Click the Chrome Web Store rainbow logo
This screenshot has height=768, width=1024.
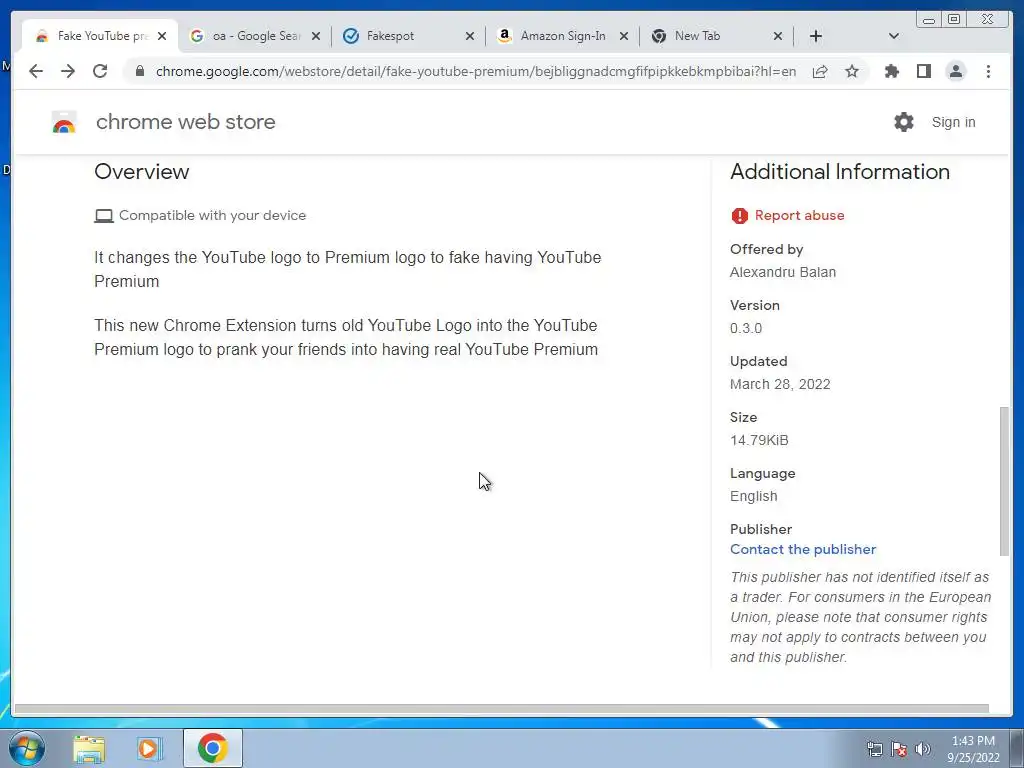(x=64, y=122)
